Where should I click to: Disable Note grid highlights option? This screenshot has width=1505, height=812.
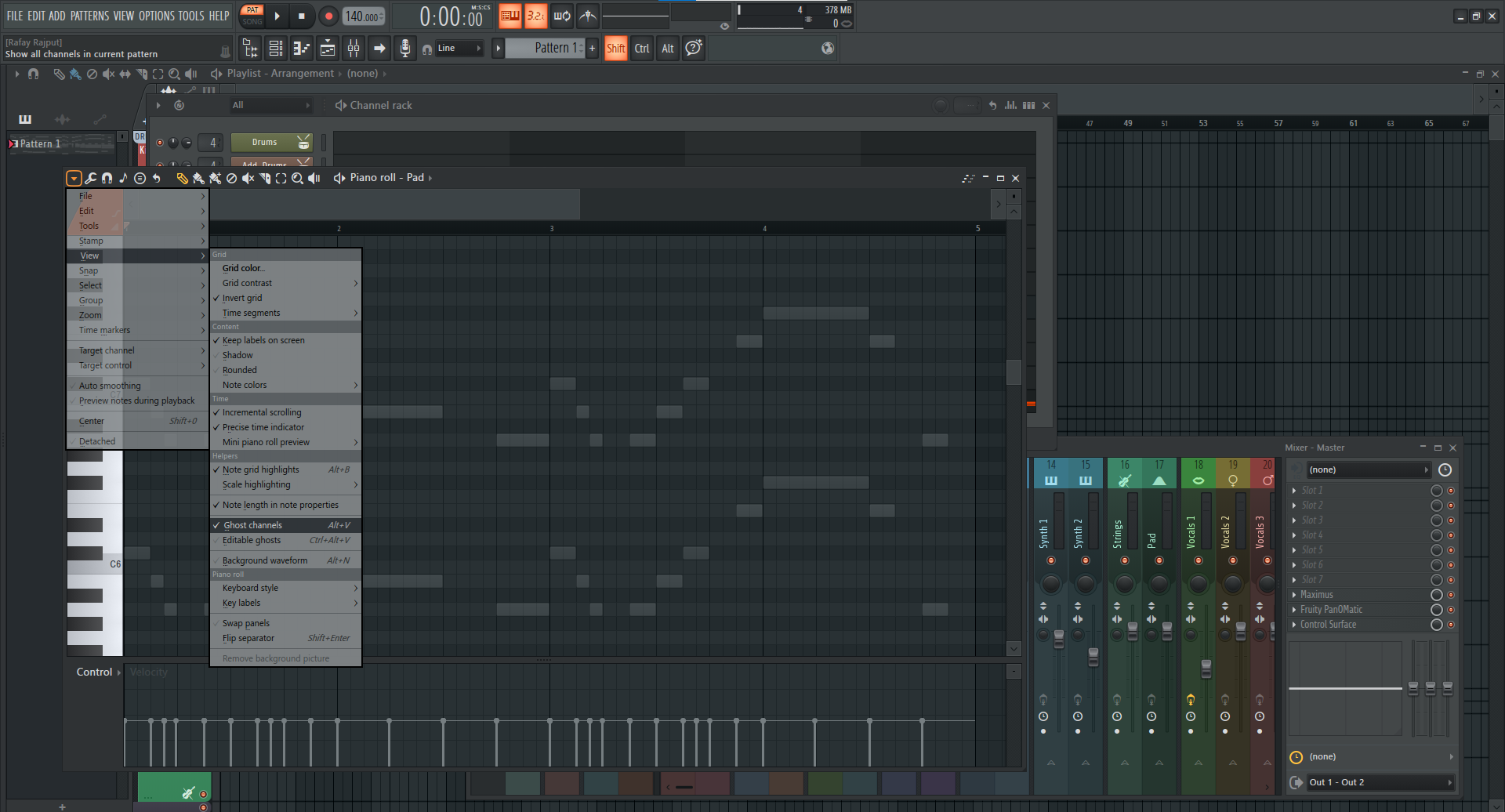tap(260, 469)
